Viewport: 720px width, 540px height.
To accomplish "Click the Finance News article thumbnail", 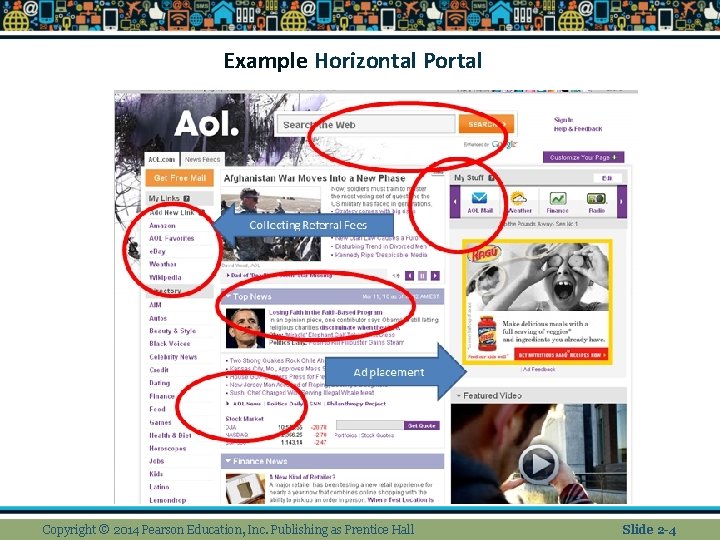I will point(245,489).
